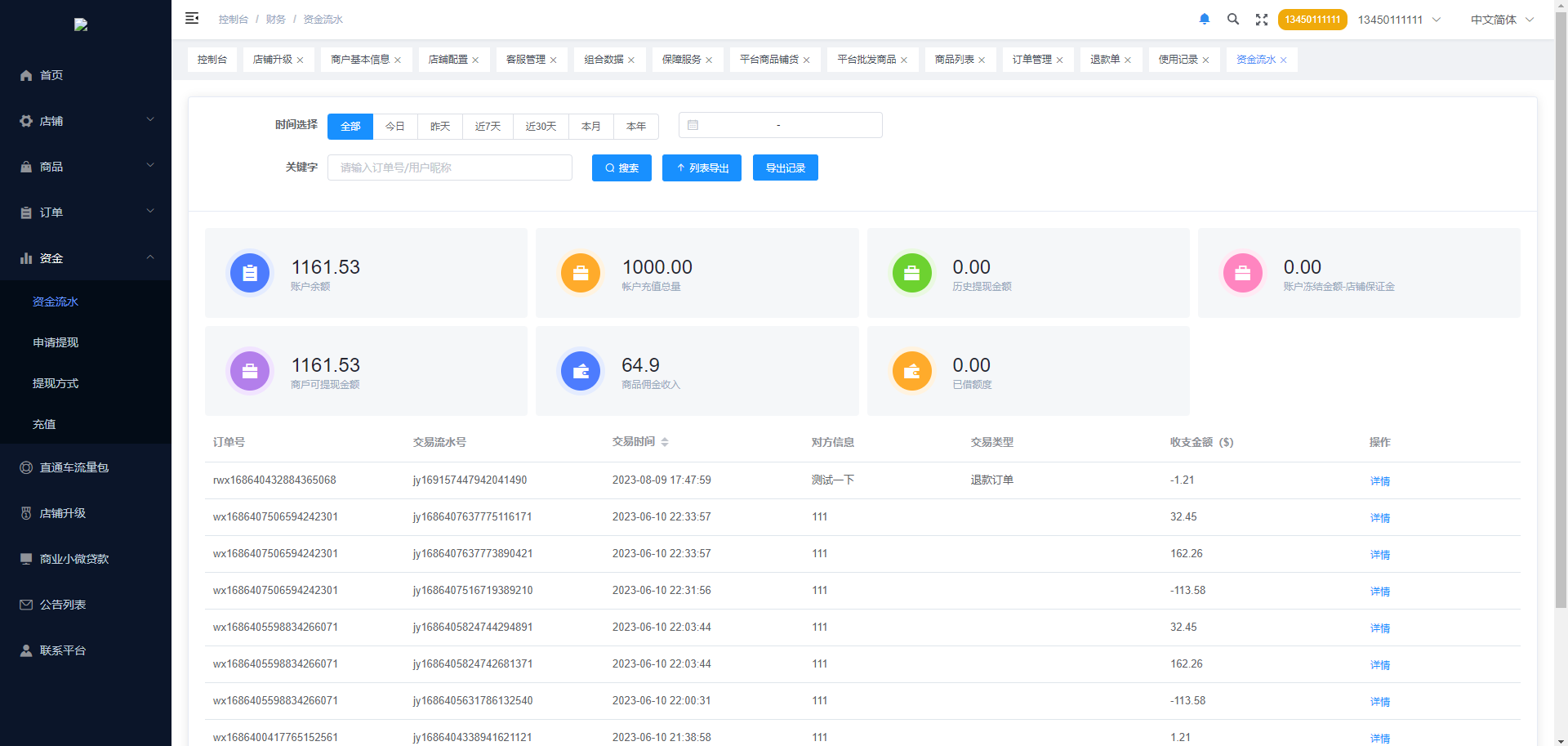Screen dimensions: 1568x746
Task: Collapse sidebar with hamburger menu icon
Action: point(192,18)
